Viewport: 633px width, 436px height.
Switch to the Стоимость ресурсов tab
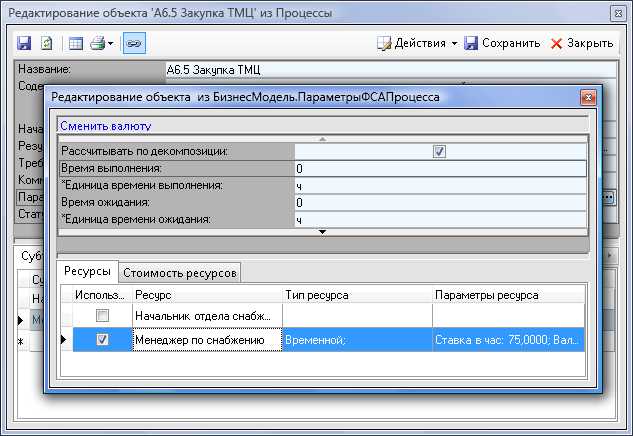click(x=180, y=273)
